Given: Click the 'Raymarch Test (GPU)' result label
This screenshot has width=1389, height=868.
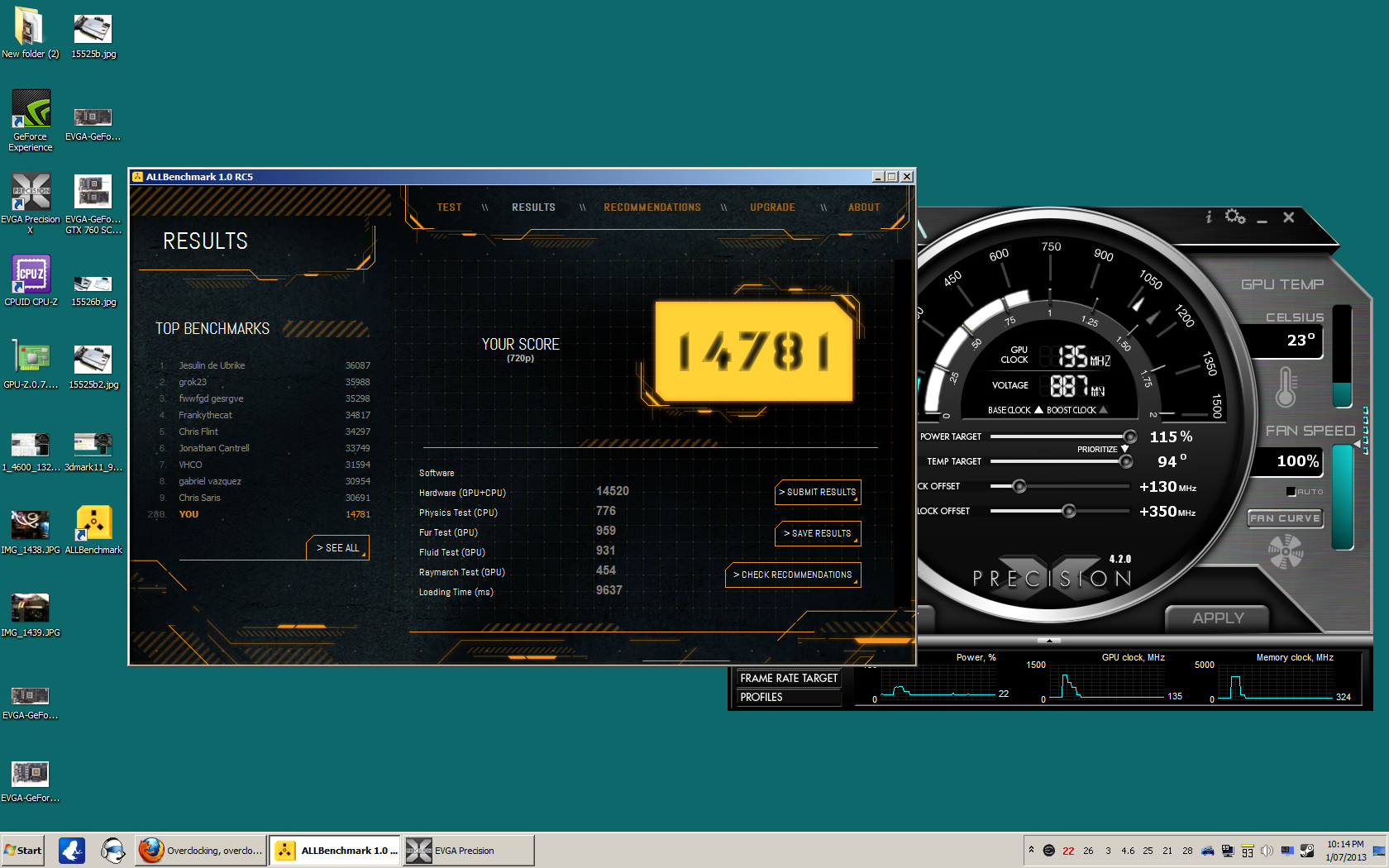Looking at the screenshot, I should [461, 572].
